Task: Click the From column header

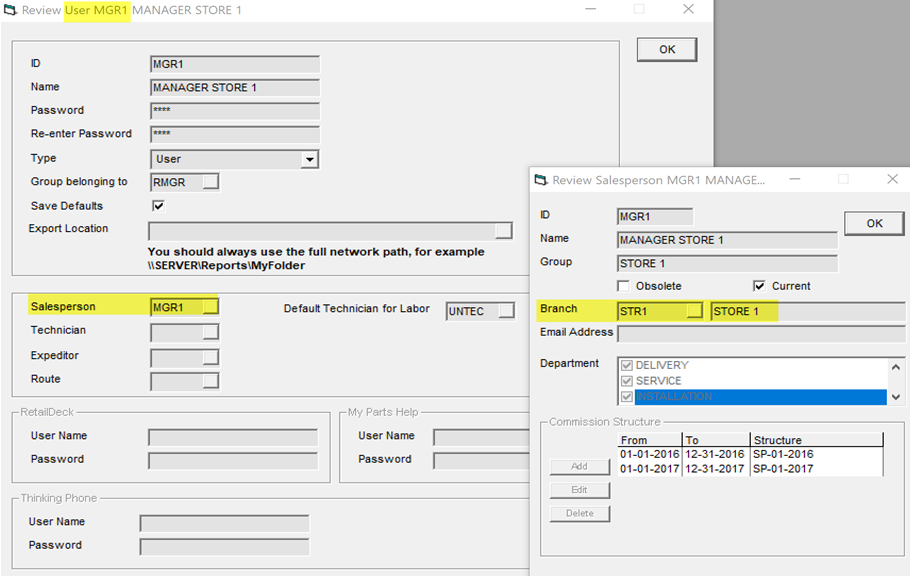Action: pyautogui.click(x=650, y=440)
